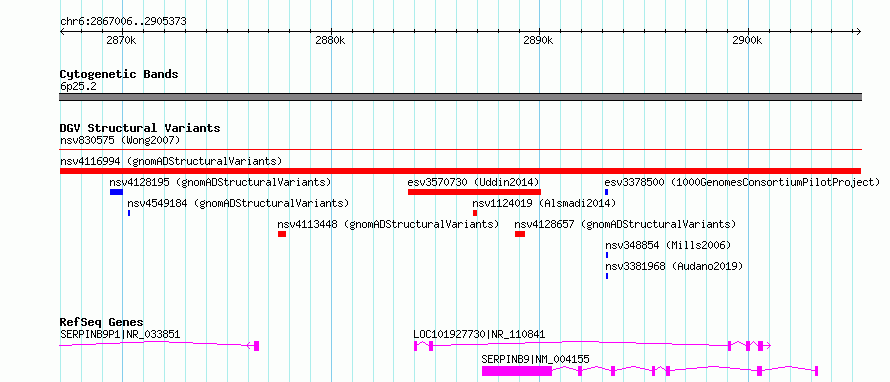Open esv3378500 1000GenomesConsortiumPilotProject label
Screen dimensions: 890x382
[742, 183]
